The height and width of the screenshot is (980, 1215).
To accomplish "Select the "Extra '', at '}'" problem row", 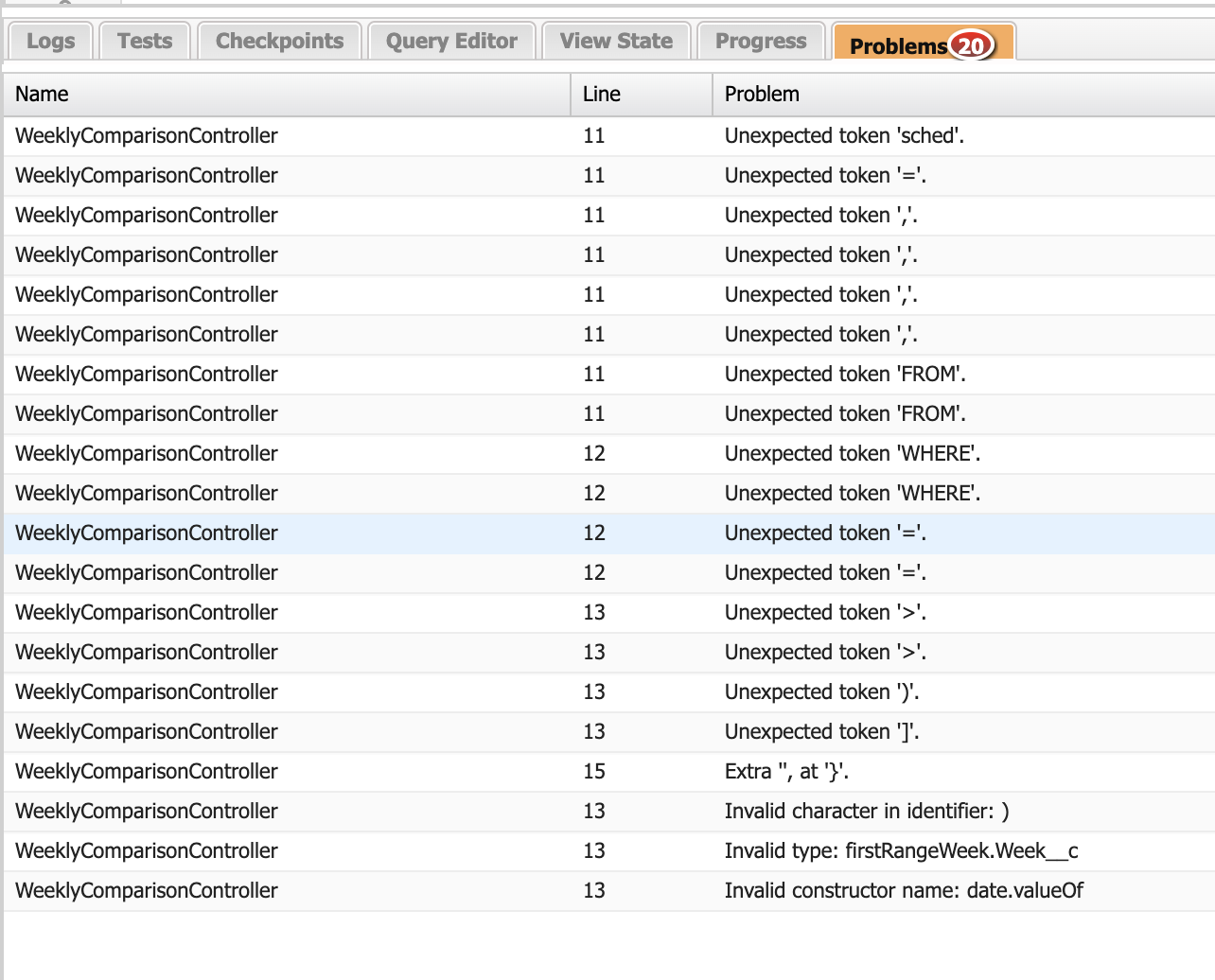I will 786,772.
